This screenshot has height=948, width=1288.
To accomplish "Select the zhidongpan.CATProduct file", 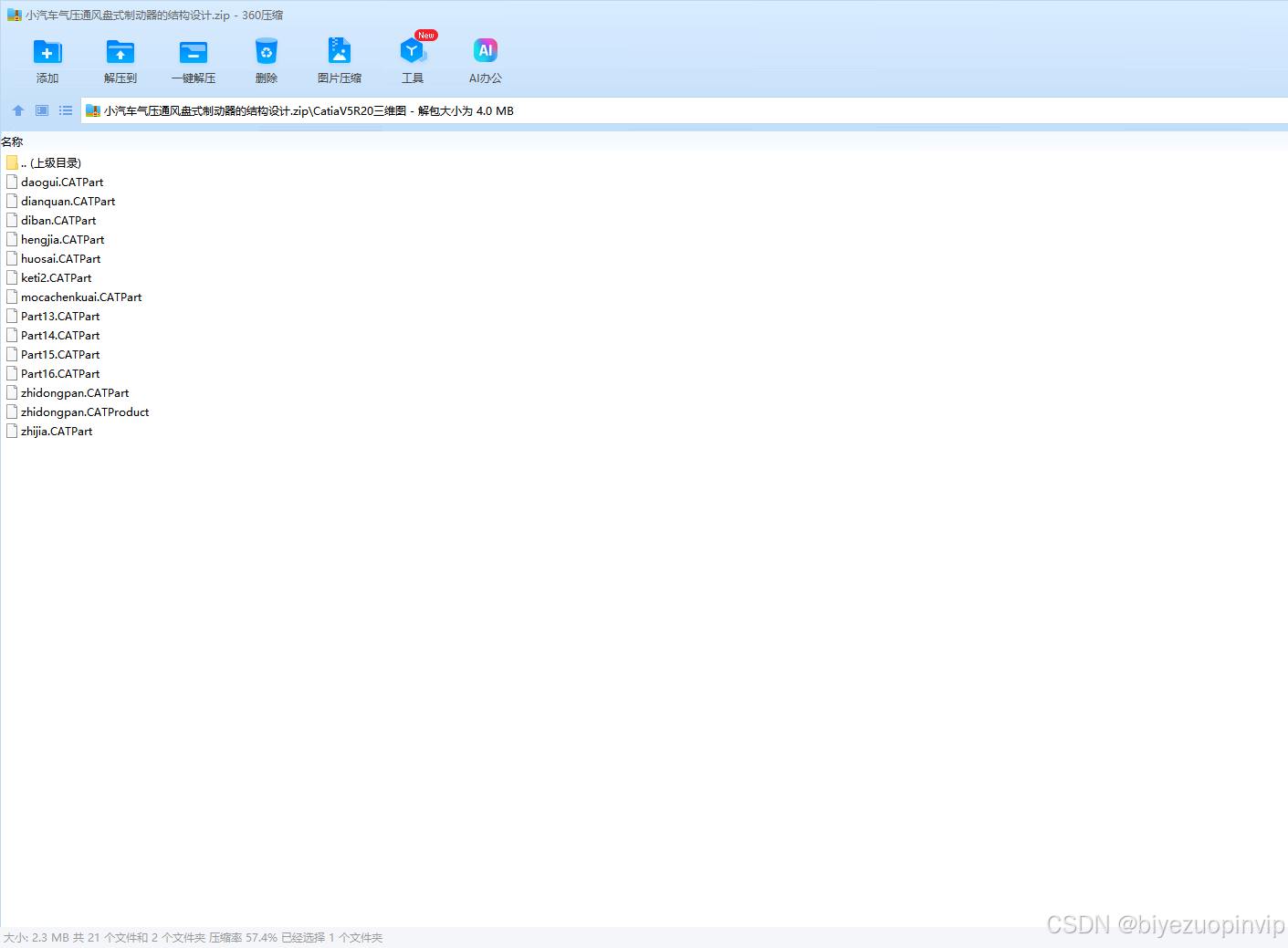I will click(x=85, y=411).
